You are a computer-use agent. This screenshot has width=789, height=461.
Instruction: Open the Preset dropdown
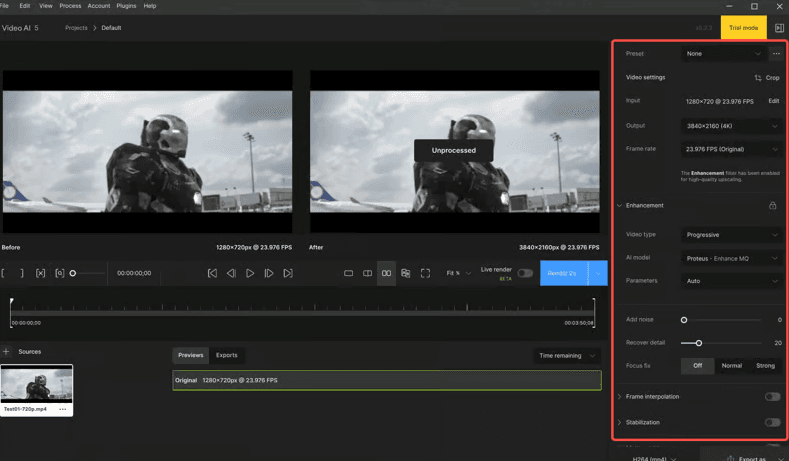coord(724,53)
